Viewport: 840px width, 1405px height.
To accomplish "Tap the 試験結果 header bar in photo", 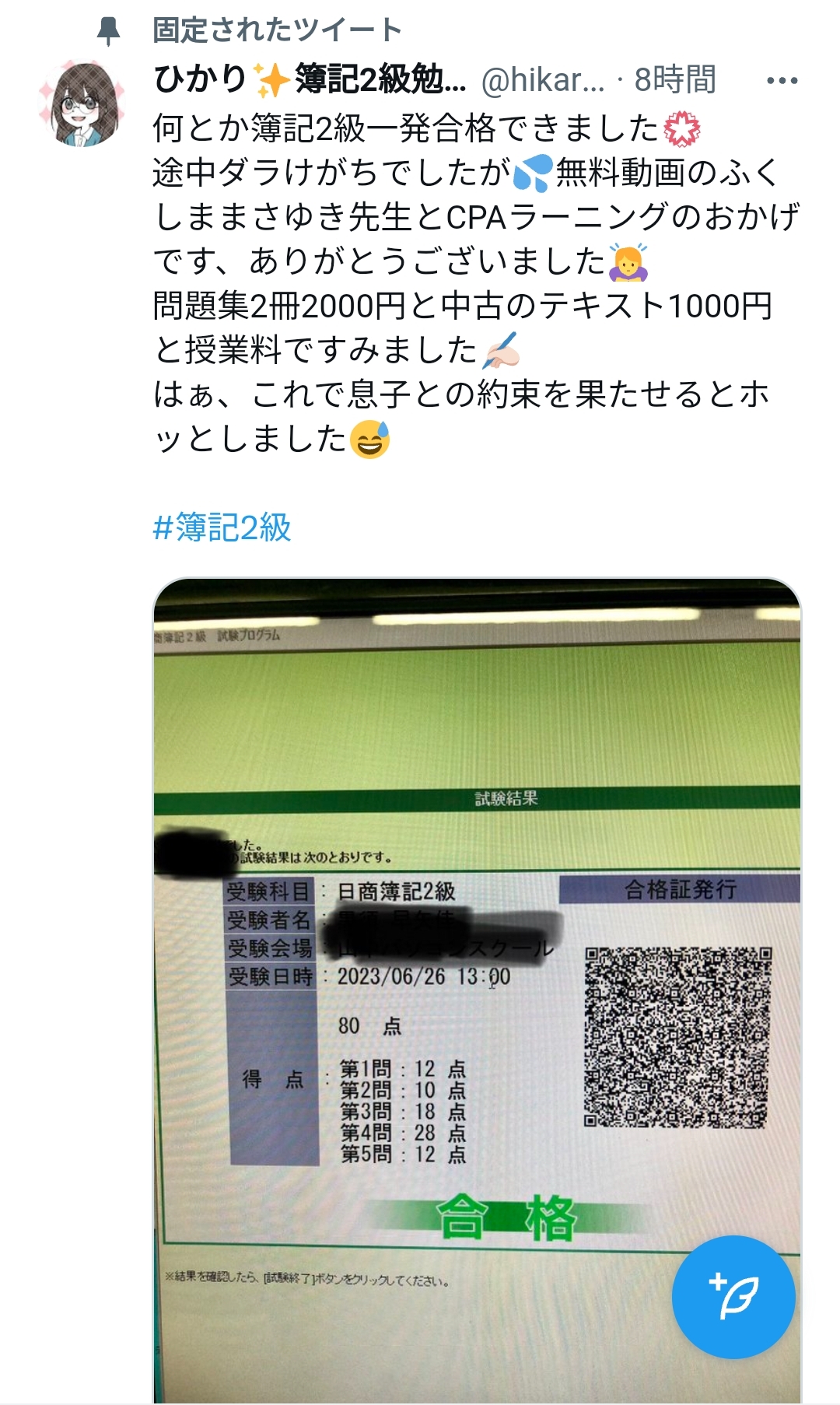I will (x=477, y=798).
